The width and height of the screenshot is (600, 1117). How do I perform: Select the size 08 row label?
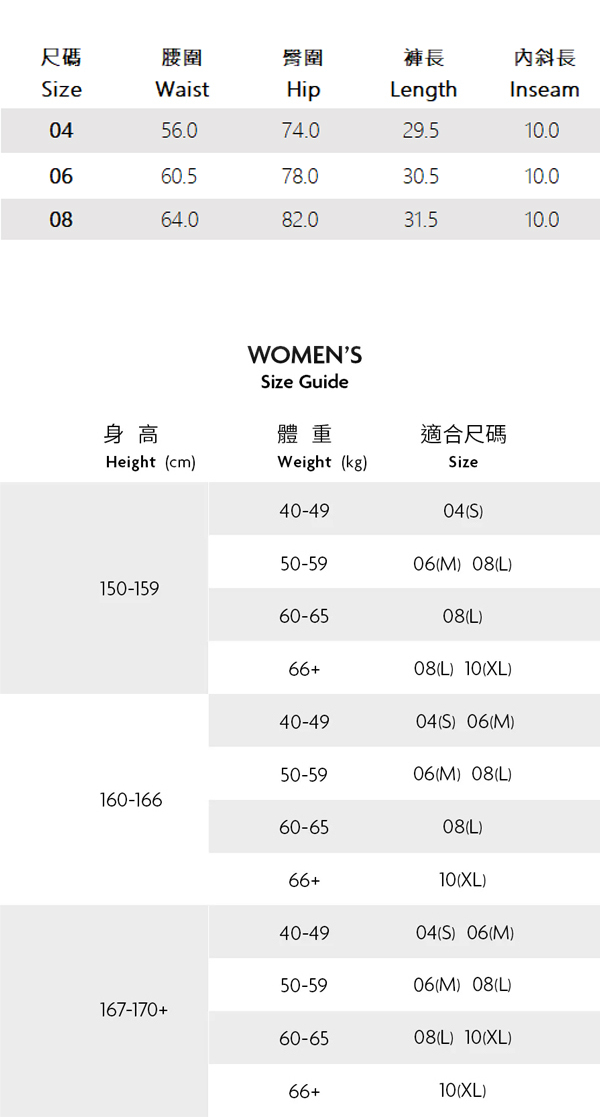click(x=61, y=220)
